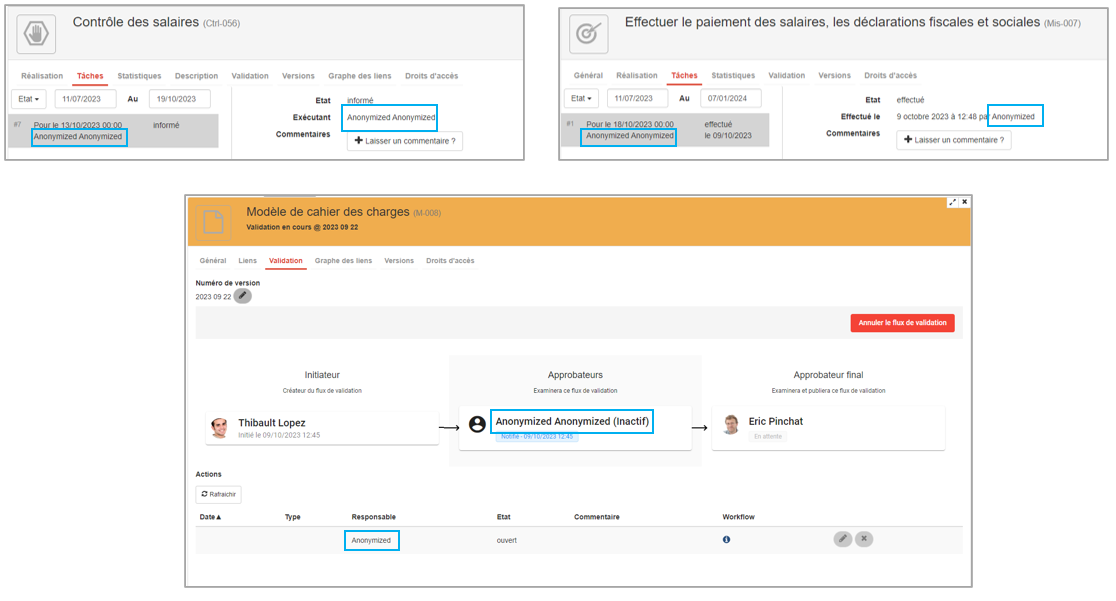Click Laisser un commentaire in Contrôle des salaires
Image resolution: width=1116 pixels, height=601 pixels.
(405, 141)
